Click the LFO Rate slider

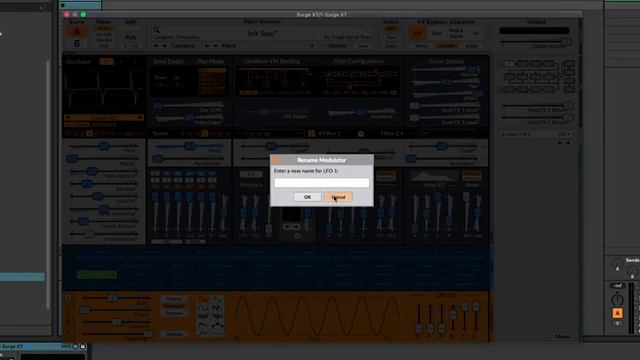(x=116, y=298)
